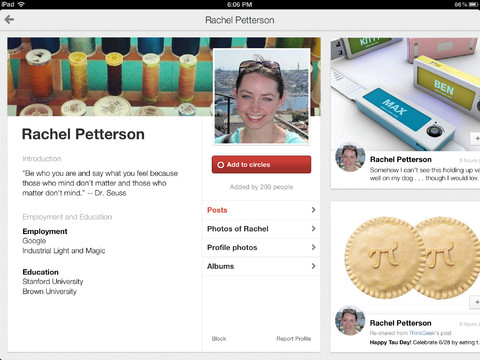Image resolution: width=480 pixels, height=360 pixels.
Task: Select the Posts menu item
Action: tap(261, 210)
